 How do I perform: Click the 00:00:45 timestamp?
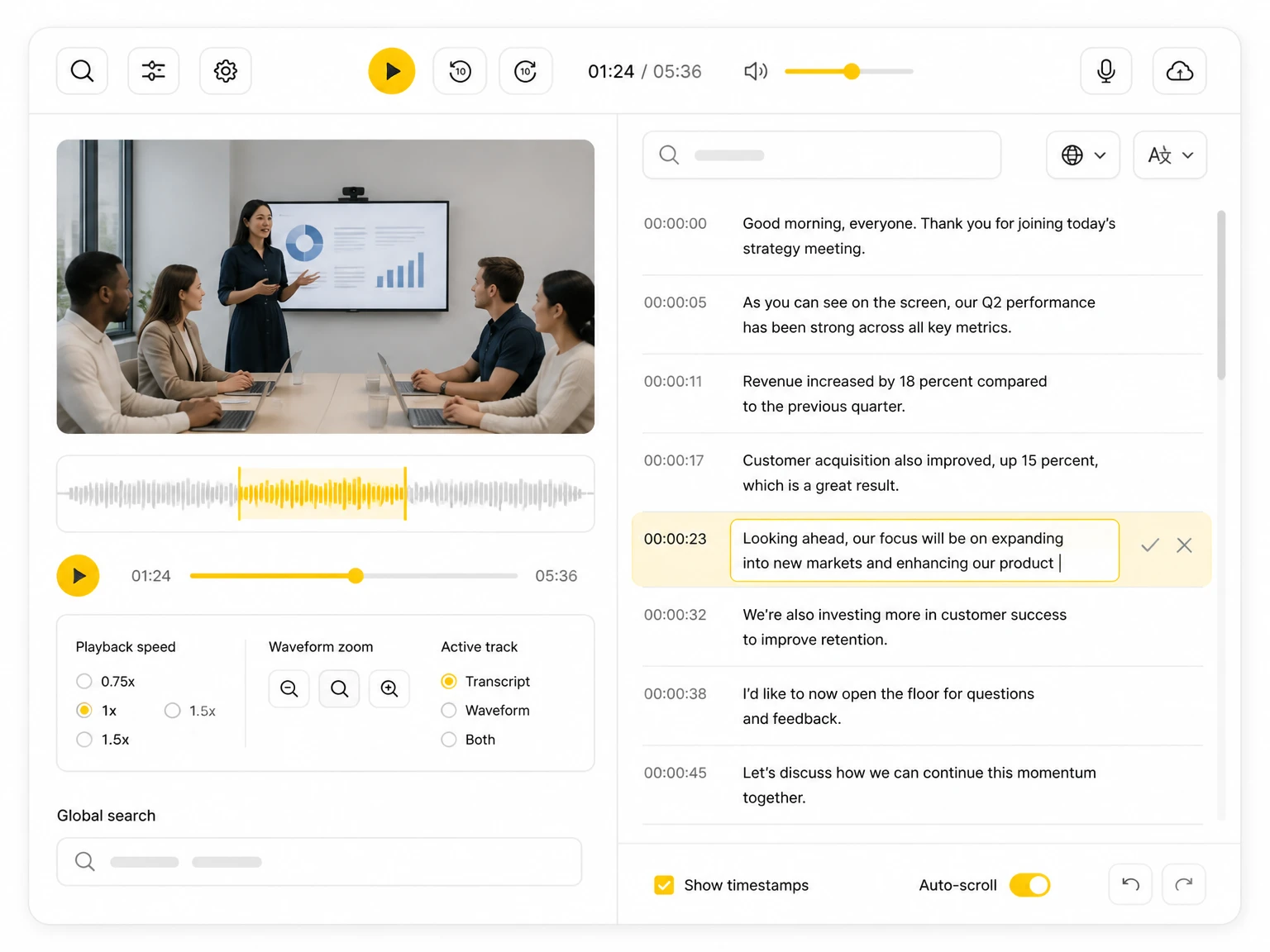pyautogui.click(x=676, y=773)
